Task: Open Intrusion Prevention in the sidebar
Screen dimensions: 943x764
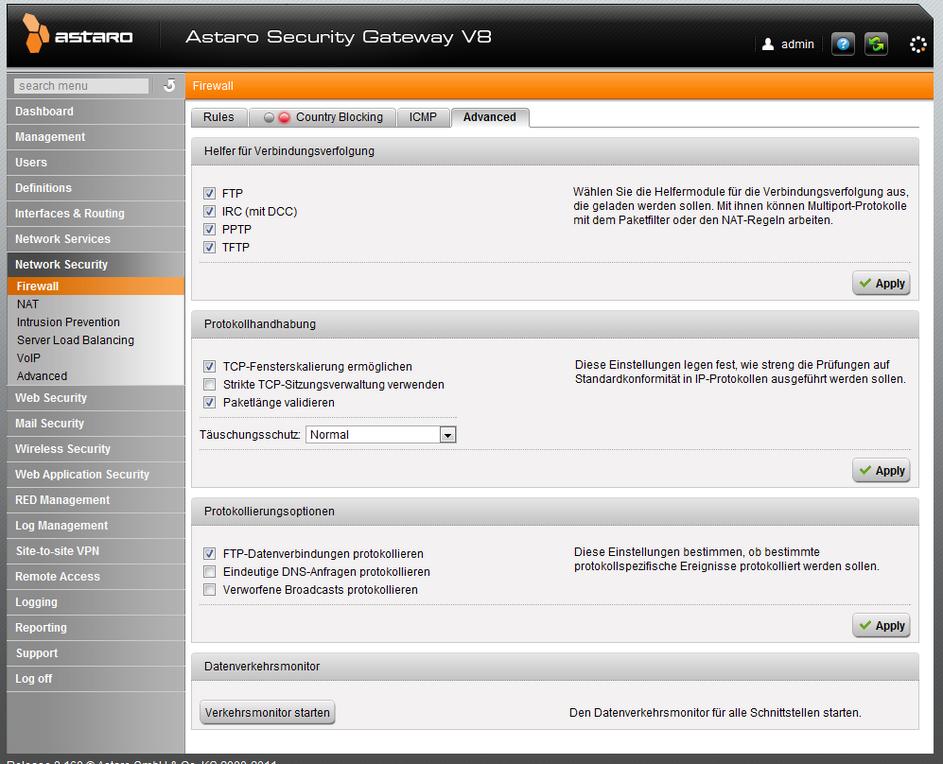Action: 68,322
